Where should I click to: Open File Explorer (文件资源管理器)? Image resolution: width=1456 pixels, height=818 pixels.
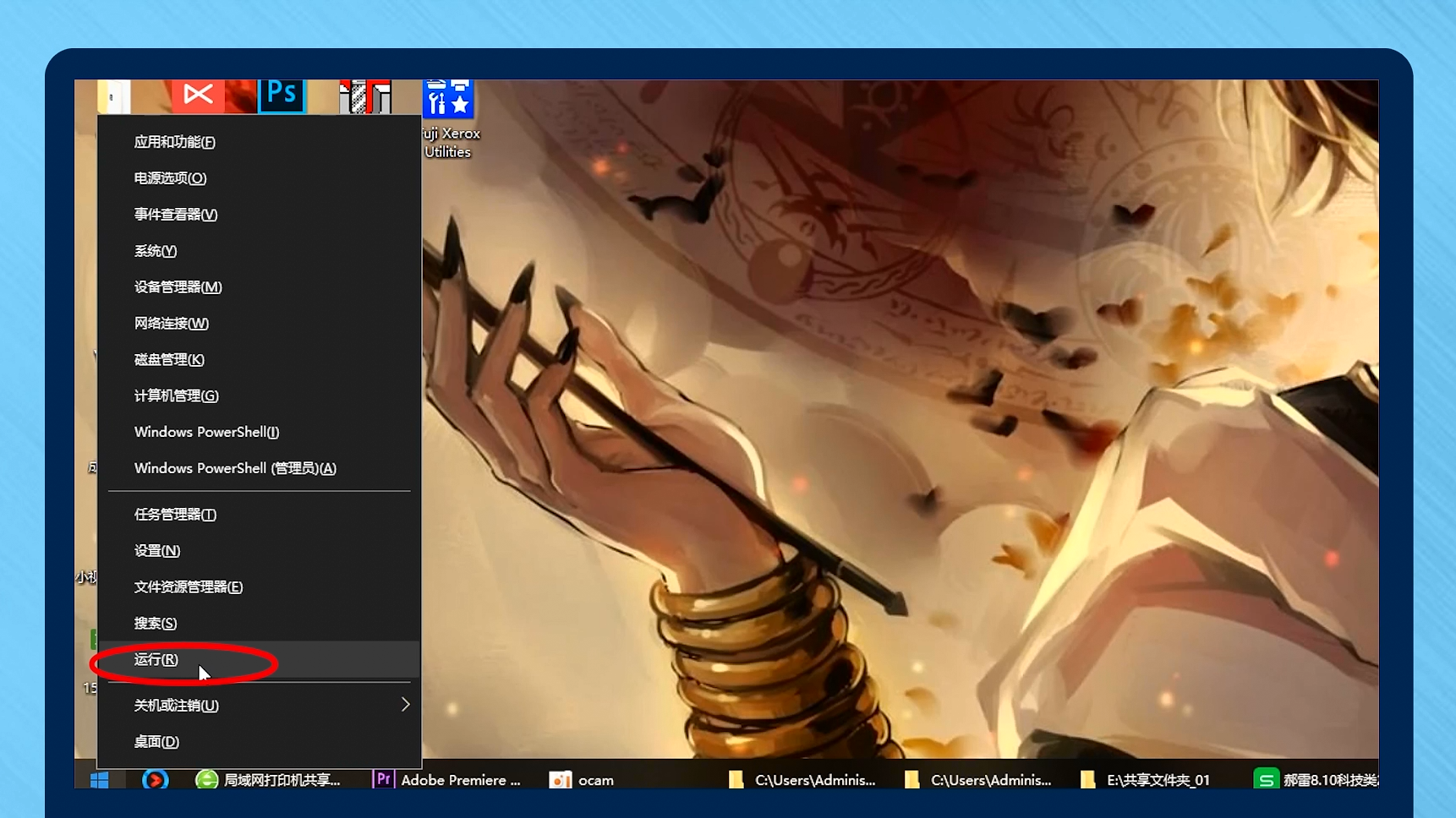coord(260,587)
